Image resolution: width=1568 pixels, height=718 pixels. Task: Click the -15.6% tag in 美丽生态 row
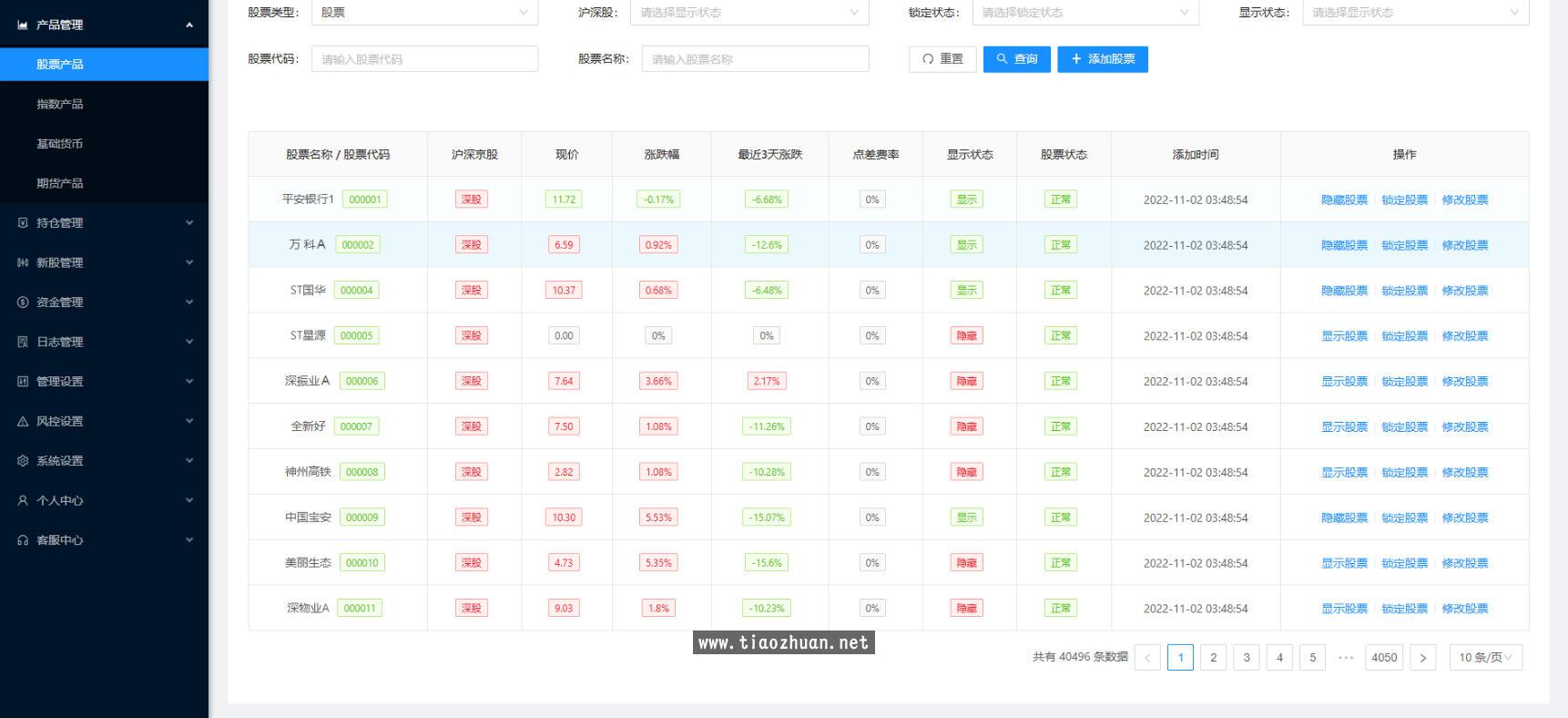[x=767, y=563]
